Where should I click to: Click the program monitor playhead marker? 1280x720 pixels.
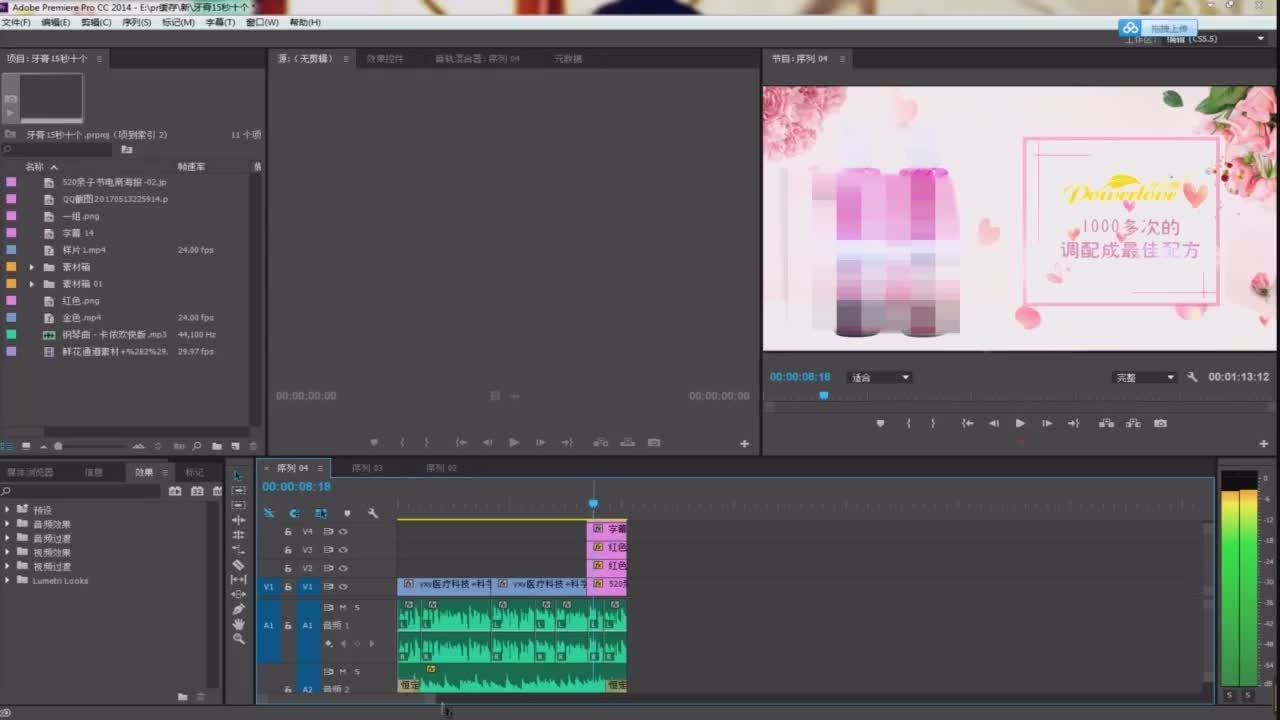(824, 395)
